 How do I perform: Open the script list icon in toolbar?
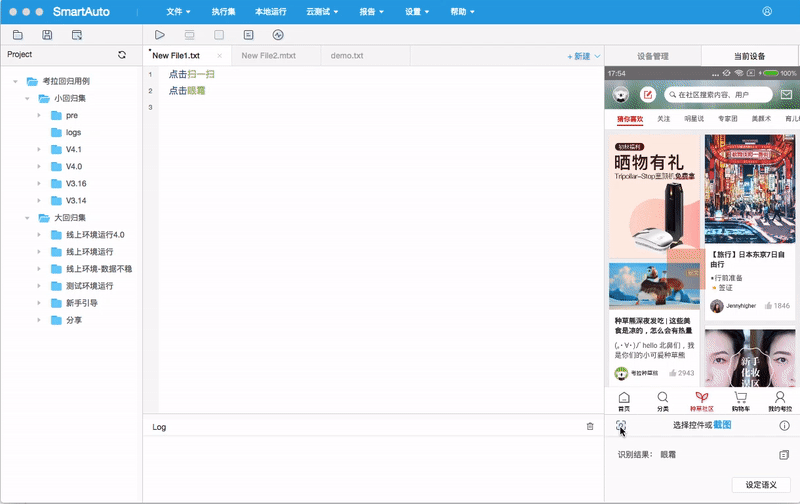pos(248,35)
